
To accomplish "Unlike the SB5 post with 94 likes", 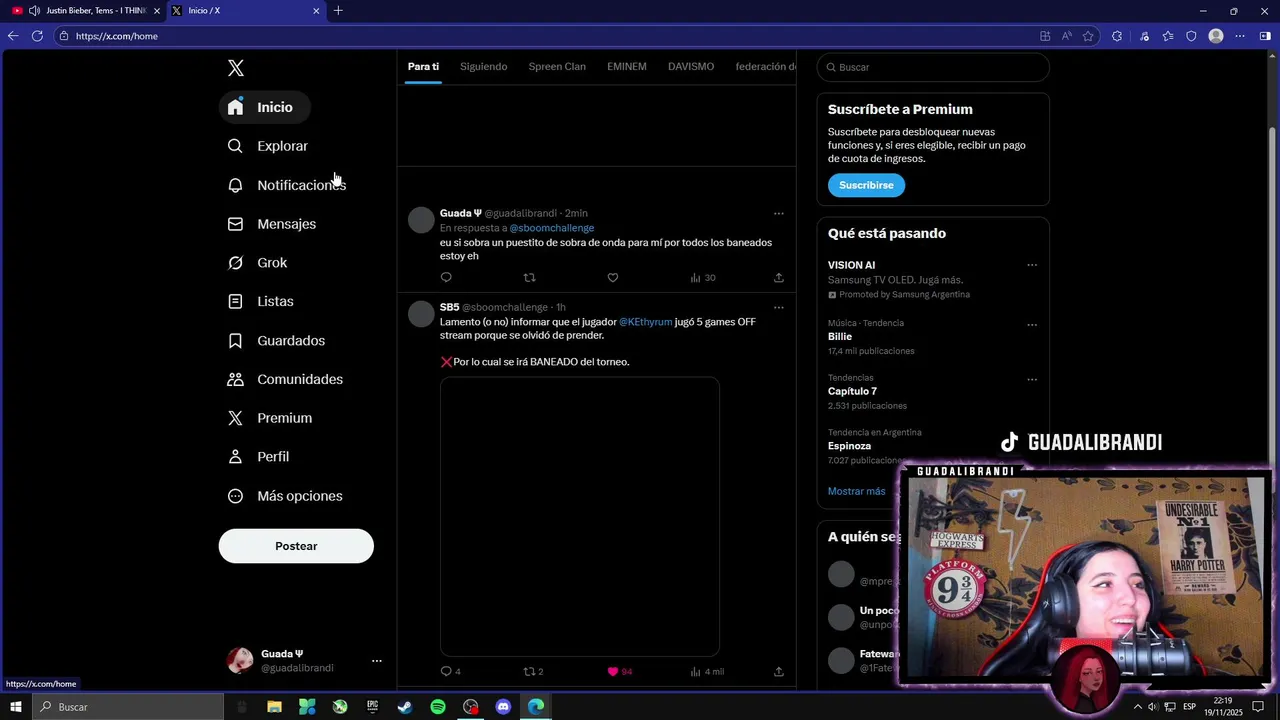I will point(620,671).
